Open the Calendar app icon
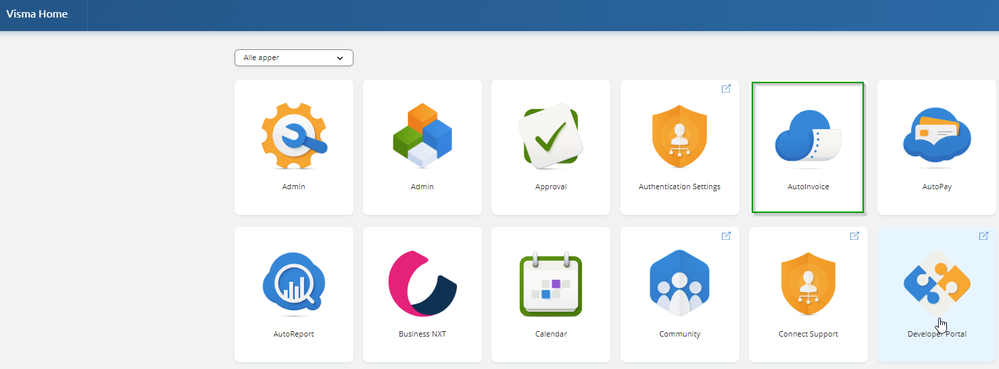The height and width of the screenshot is (369, 999). coord(550,284)
